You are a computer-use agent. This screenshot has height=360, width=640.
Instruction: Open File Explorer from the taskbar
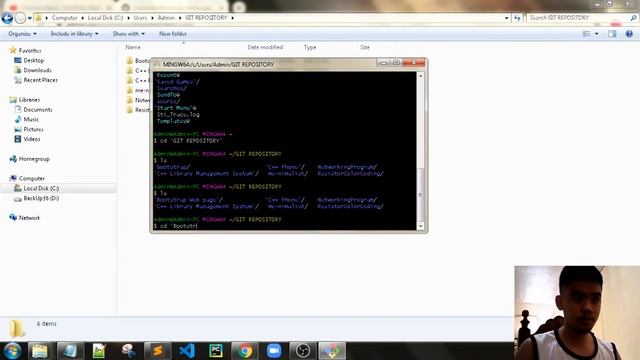[40, 351]
